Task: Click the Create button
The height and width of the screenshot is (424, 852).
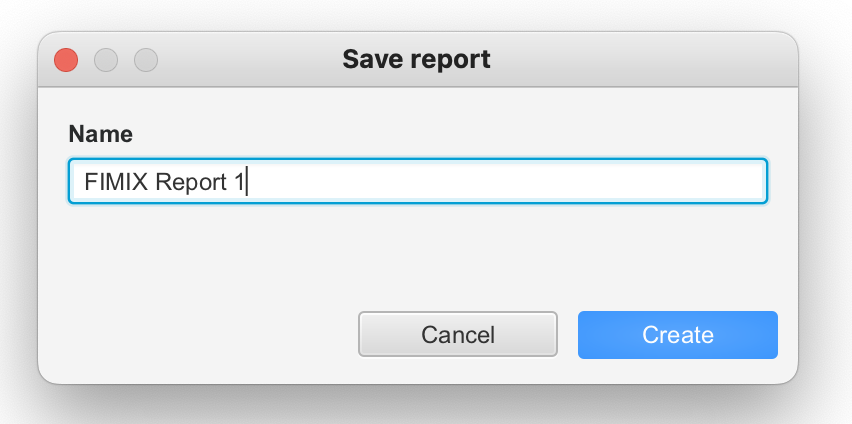Action: coord(677,334)
